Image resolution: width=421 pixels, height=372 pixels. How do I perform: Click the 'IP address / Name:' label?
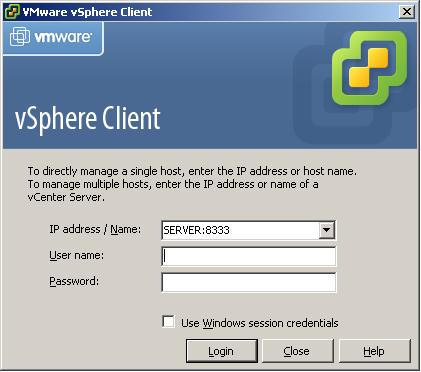95,229
